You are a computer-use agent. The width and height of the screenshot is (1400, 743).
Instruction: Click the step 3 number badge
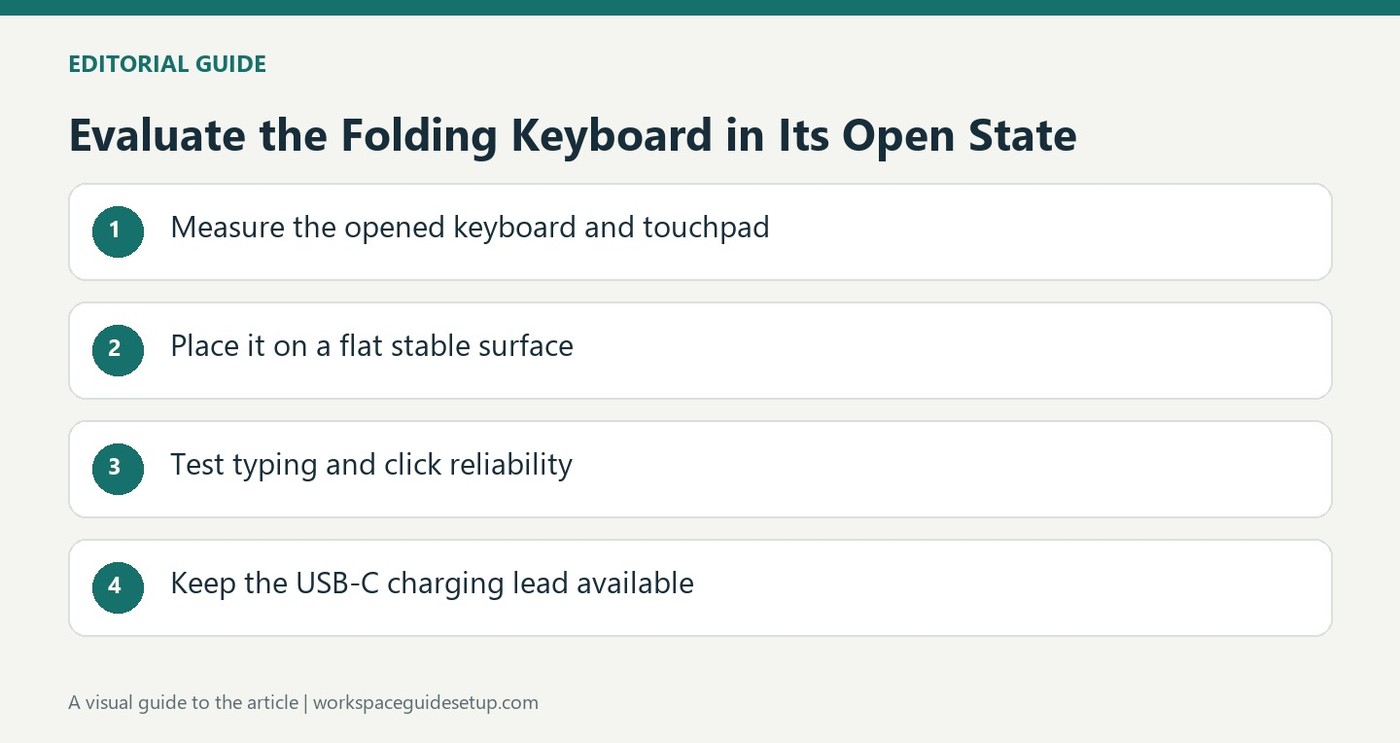pyautogui.click(x=118, y=468)
